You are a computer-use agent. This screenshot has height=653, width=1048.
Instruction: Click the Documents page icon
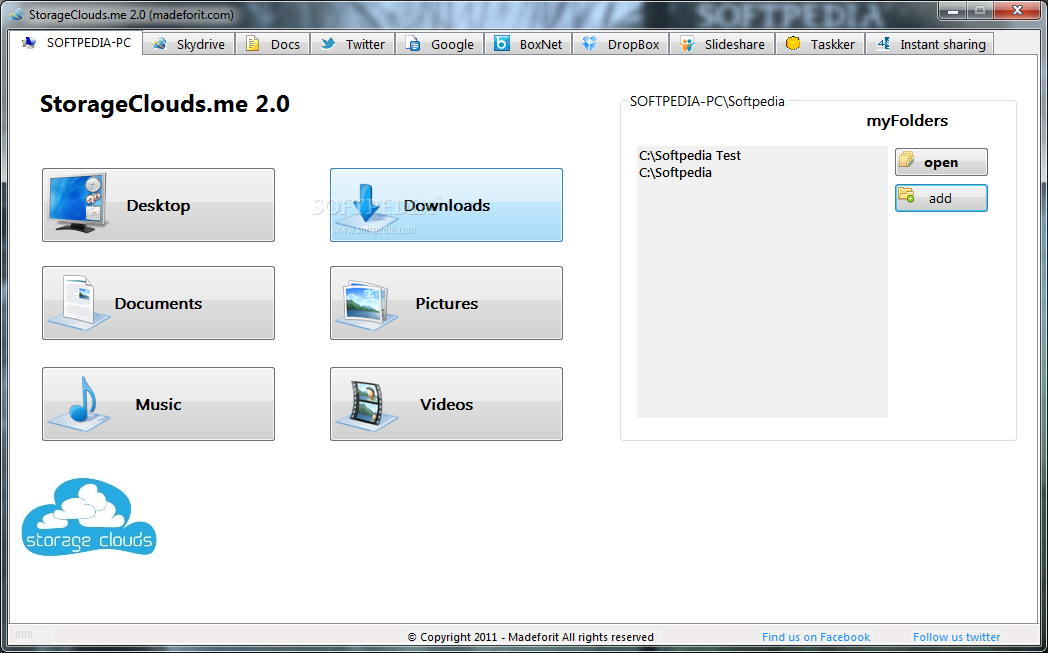[78, 304]
